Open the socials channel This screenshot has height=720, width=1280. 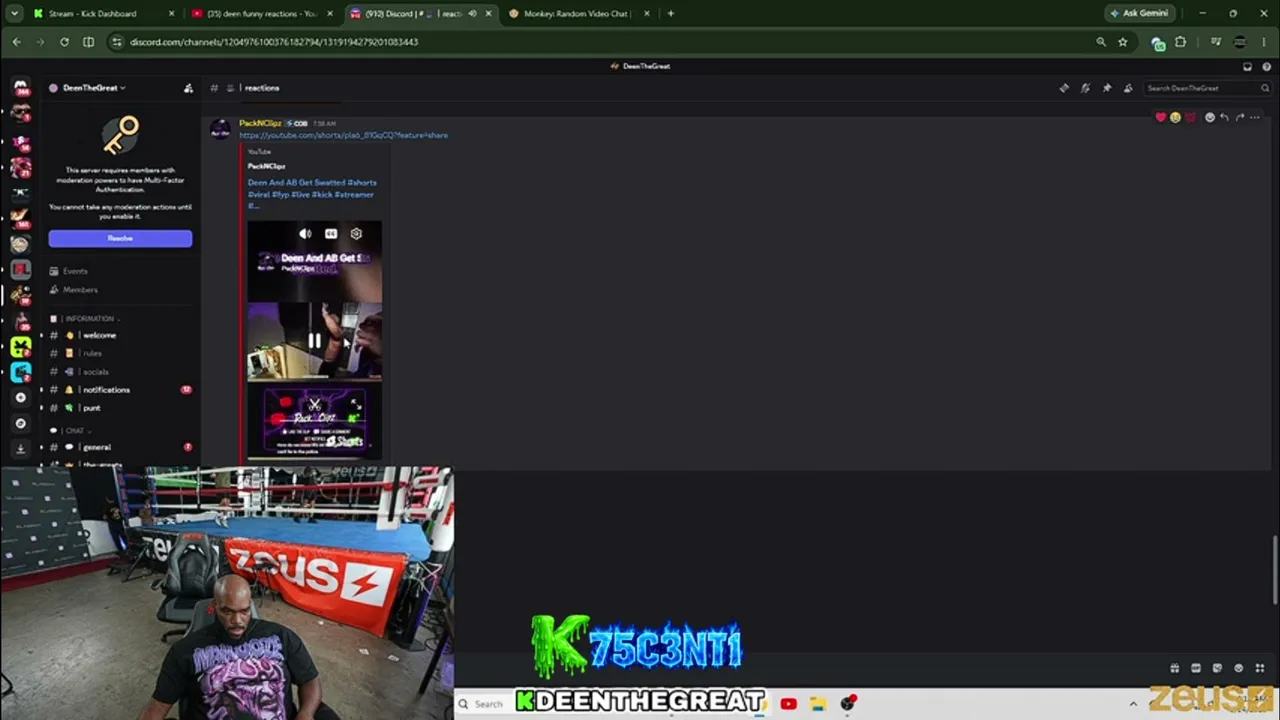click(x=118, y=372)
